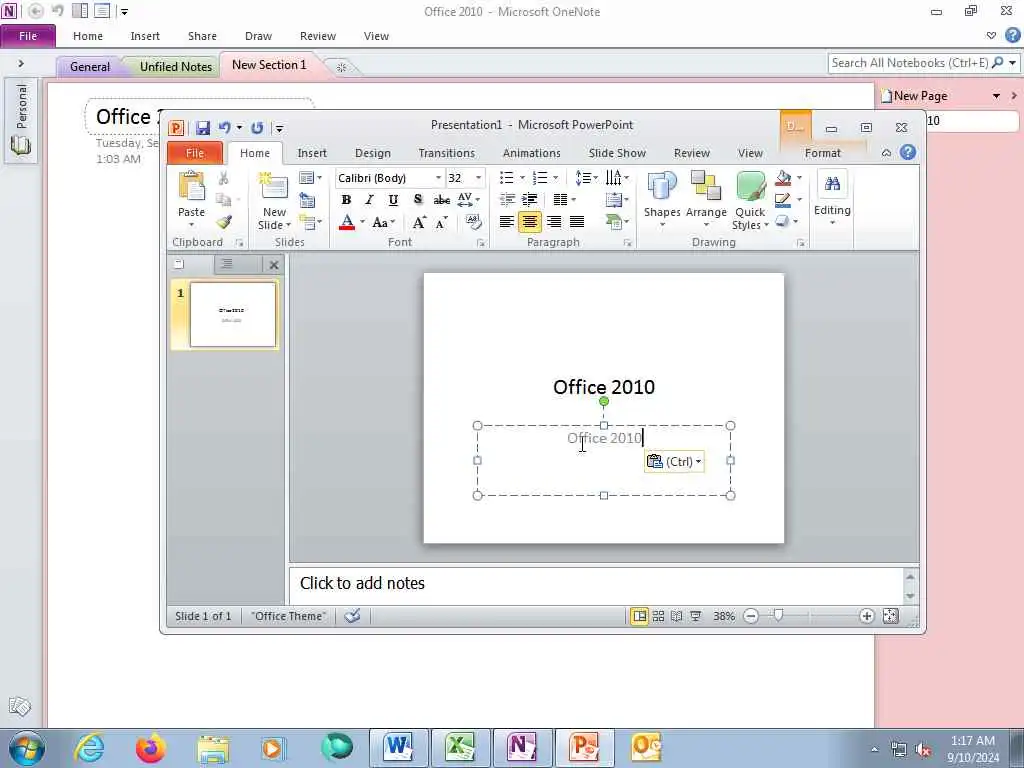Toggle Italic formatting
The image size is (1024, 768).
point(369,200)
